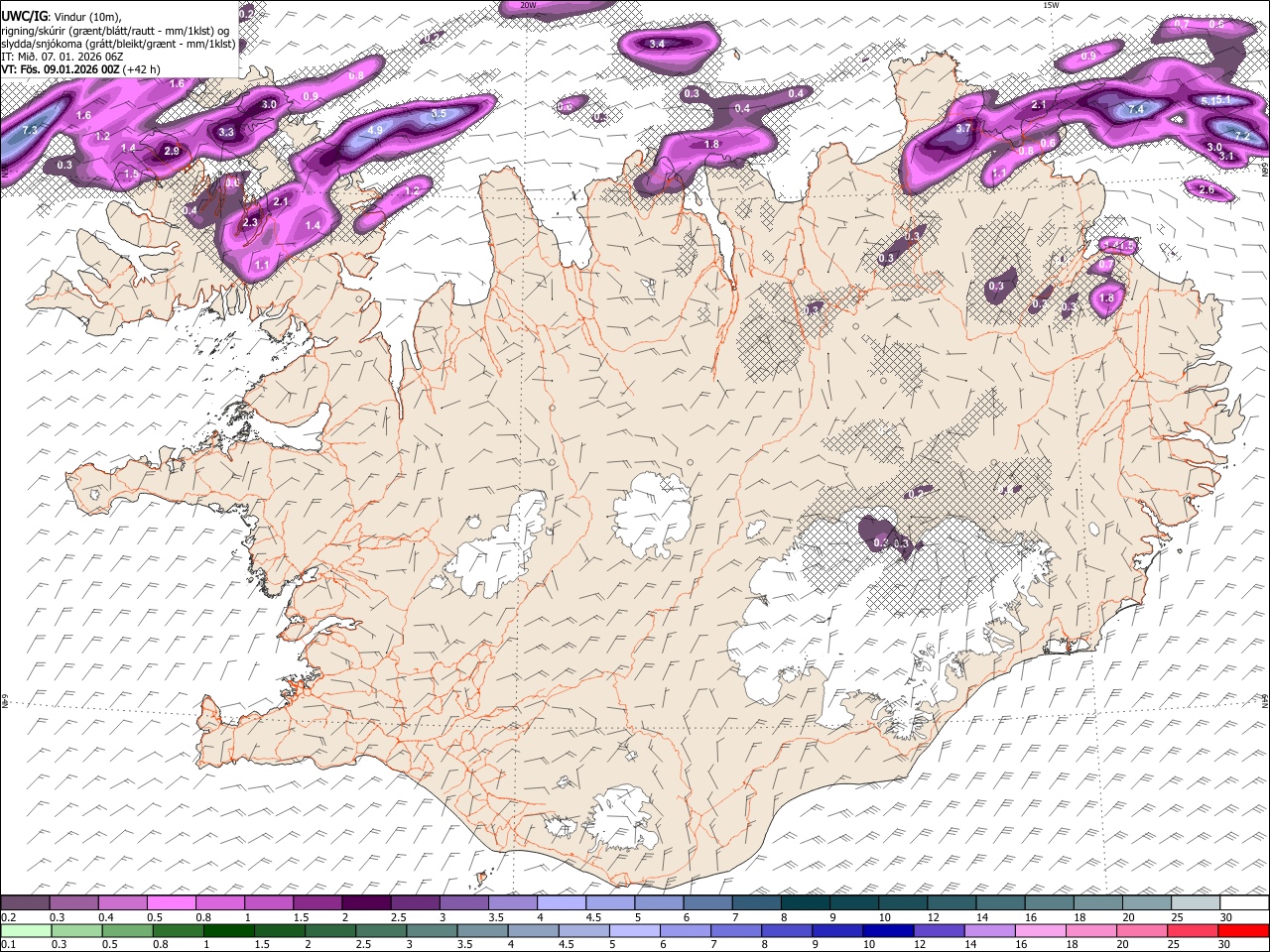Select the IT initialization time 'Mið. 07. 01. 2026 06Z'

(69, 57)
